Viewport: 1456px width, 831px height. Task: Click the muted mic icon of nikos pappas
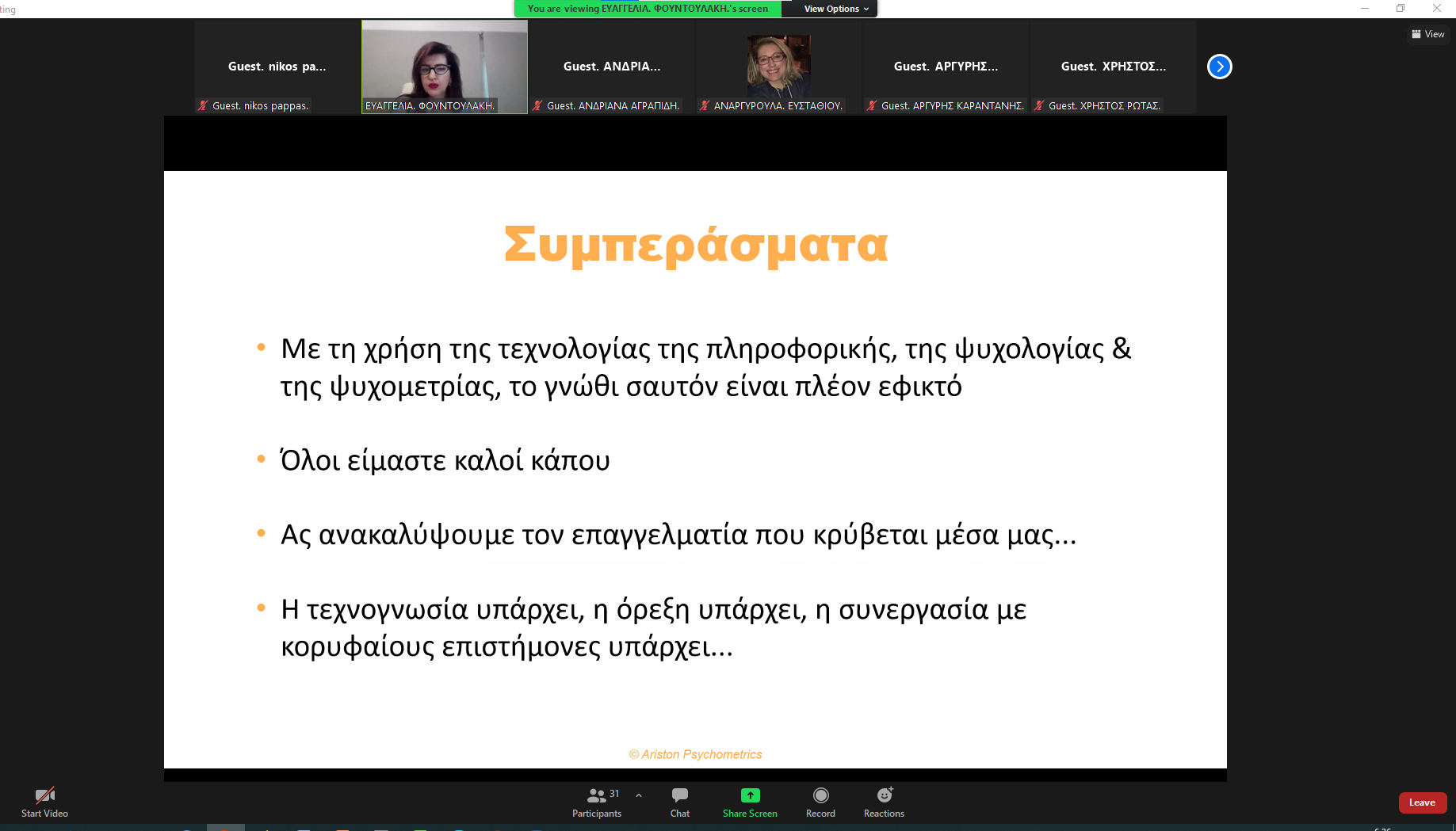point(204,105)
